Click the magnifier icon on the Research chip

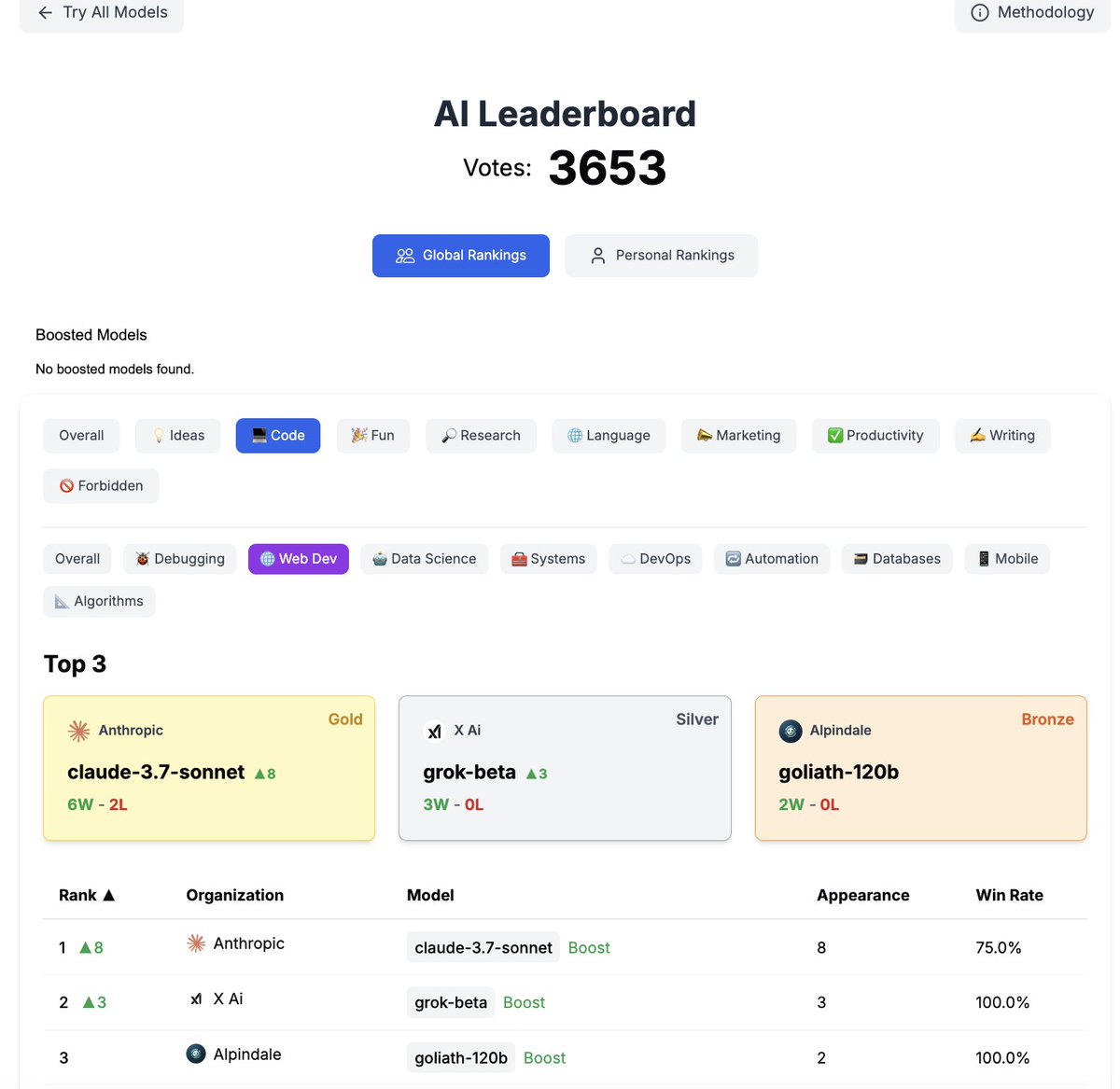449,436
